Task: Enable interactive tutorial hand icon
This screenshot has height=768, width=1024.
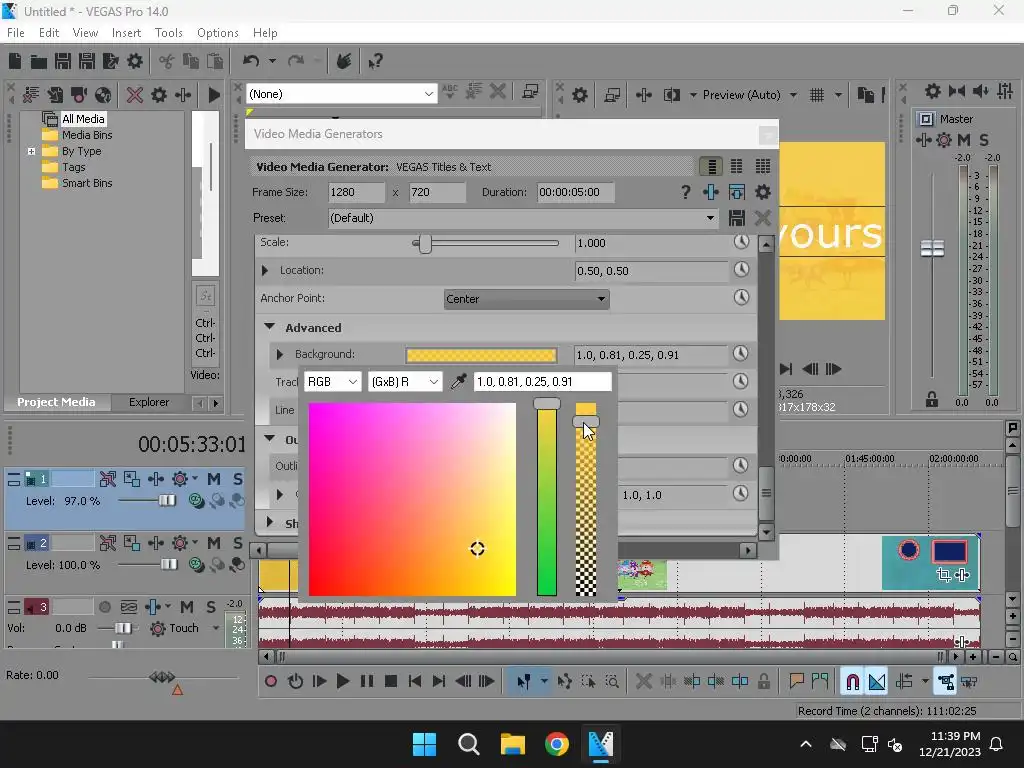Action: tap(344, 61)
